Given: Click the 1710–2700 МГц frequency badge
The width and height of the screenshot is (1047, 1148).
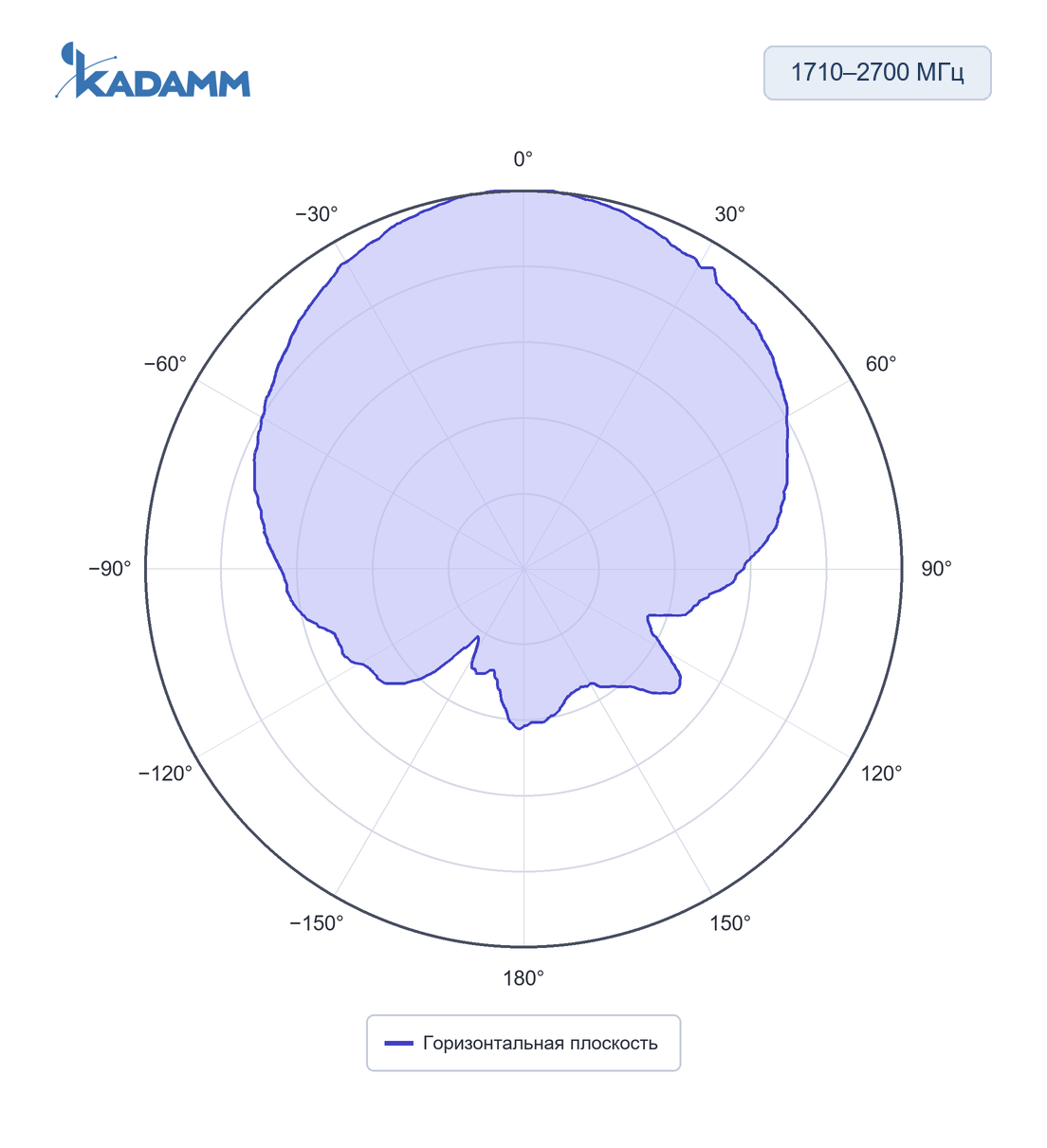Looking at the screenshot, I should click(877, 73).
